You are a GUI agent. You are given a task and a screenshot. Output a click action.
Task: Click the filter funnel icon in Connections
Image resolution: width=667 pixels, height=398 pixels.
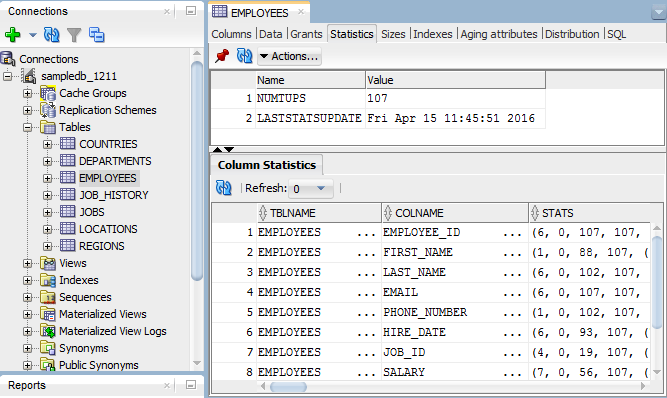[74, 35]
